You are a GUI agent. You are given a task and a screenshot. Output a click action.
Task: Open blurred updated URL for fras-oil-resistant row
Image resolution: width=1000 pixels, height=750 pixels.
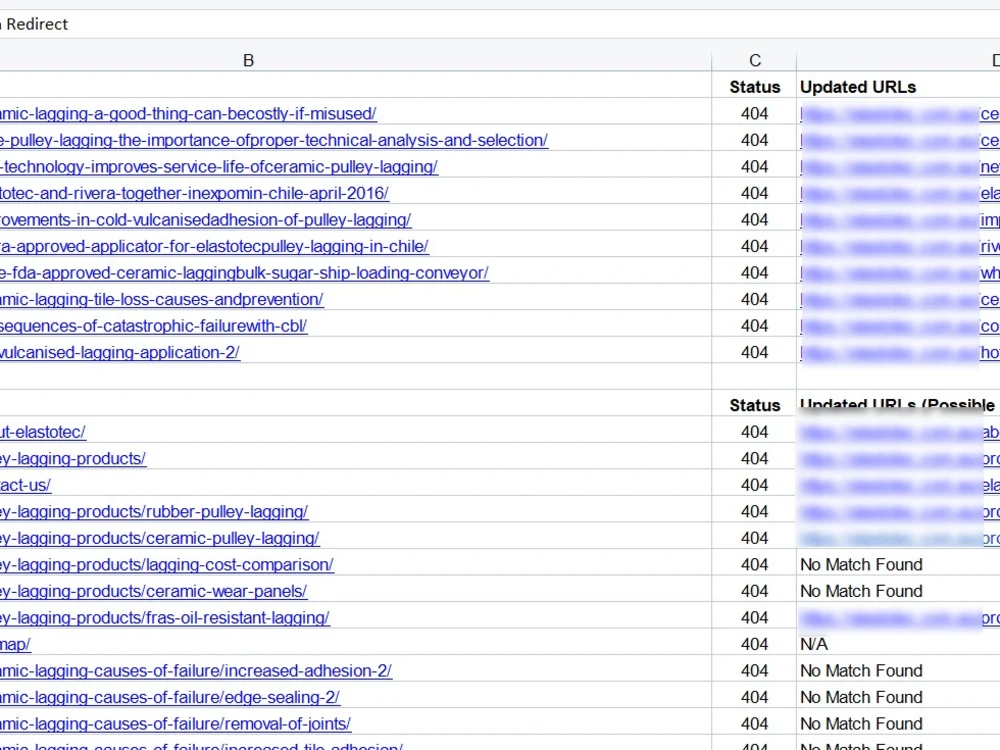coord(900,619)
